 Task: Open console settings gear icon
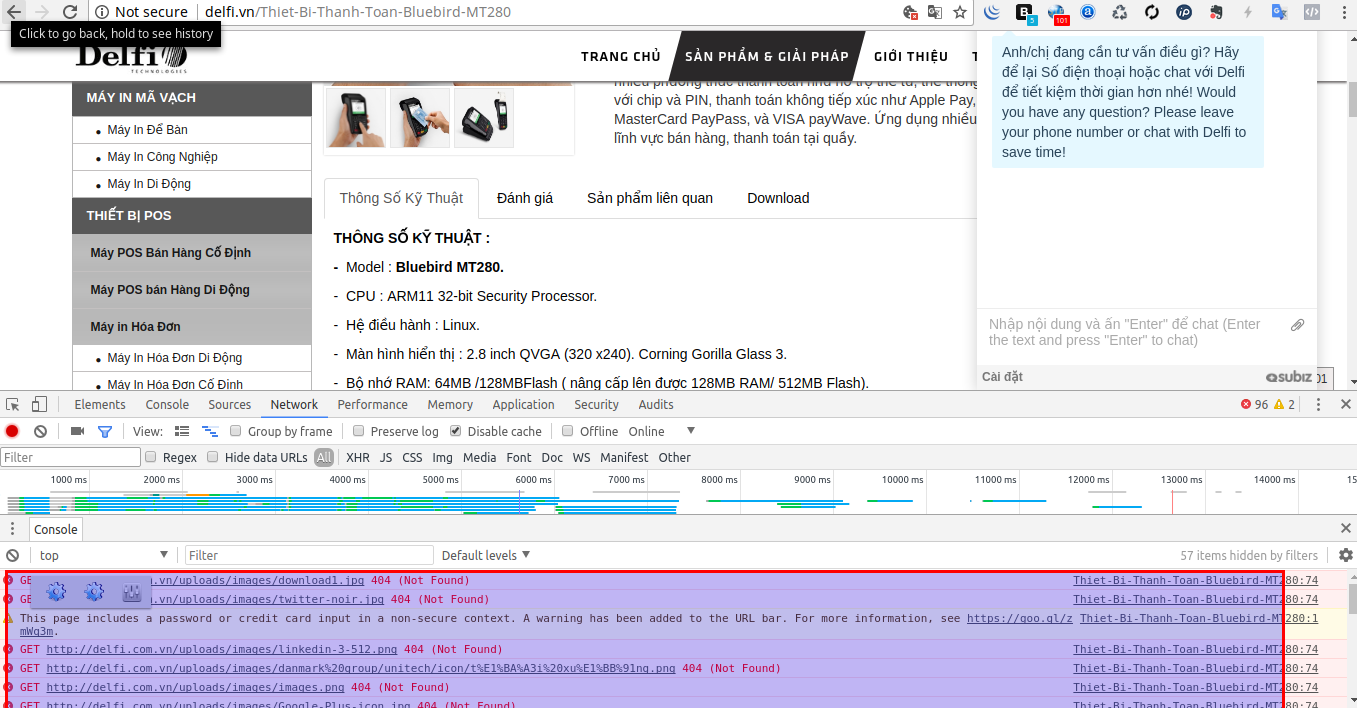tap(1346, 555)
